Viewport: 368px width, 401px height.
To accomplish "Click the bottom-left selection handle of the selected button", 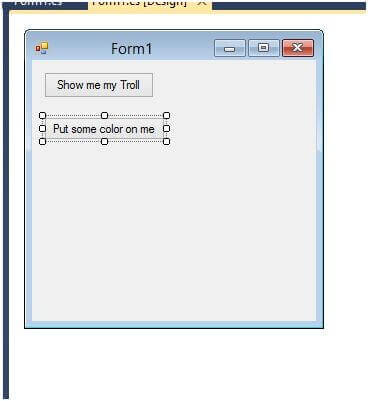I will pyautogui.click(x=42, y=142).
